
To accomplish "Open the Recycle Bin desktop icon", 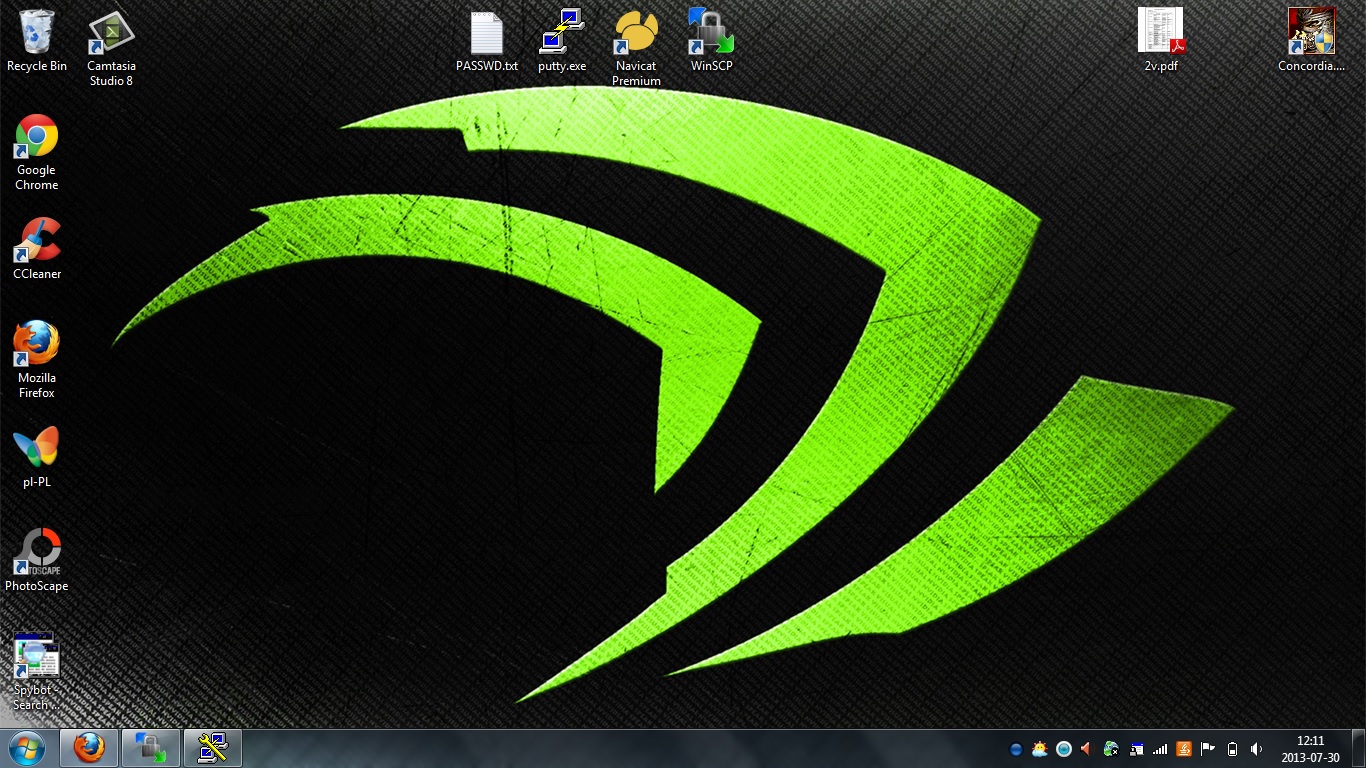I will (x=37, y=41).
